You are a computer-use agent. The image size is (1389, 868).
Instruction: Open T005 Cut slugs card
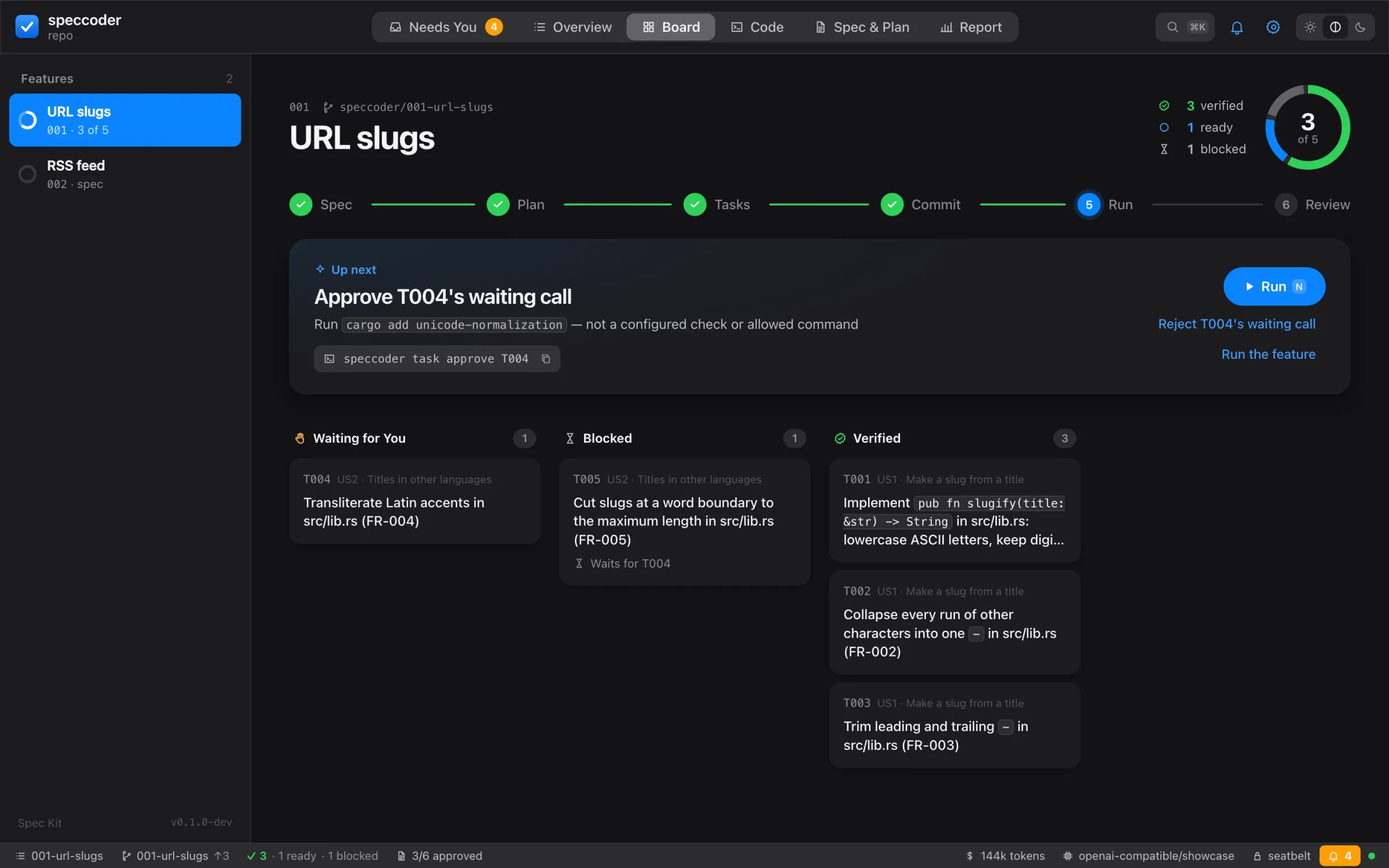click(x=685, y=522)
